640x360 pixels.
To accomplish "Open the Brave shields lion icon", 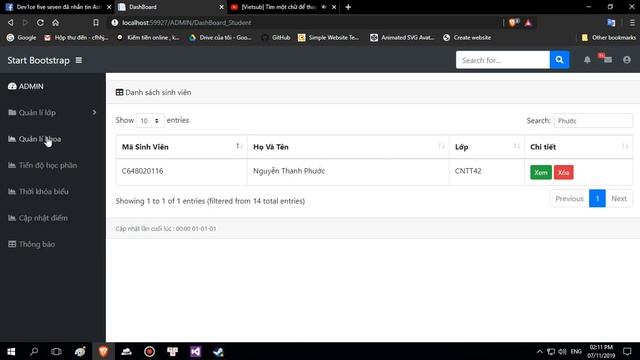I will (x=513, y=22).
